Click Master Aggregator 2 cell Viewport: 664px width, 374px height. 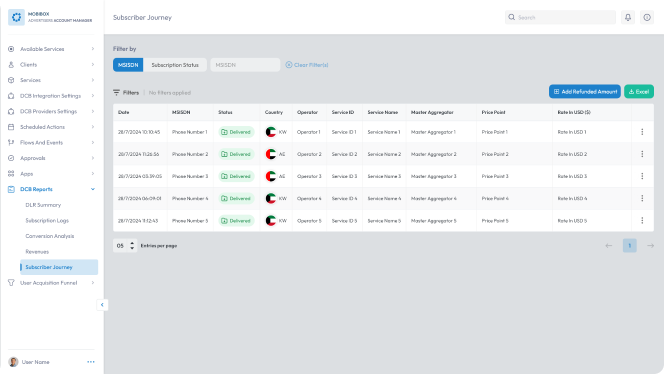pyautogui.click(x=434, y=154)
